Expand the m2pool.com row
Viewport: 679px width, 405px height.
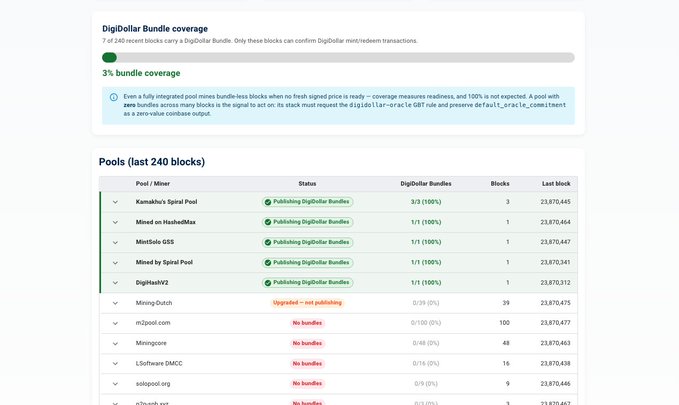tap(115, 323)
